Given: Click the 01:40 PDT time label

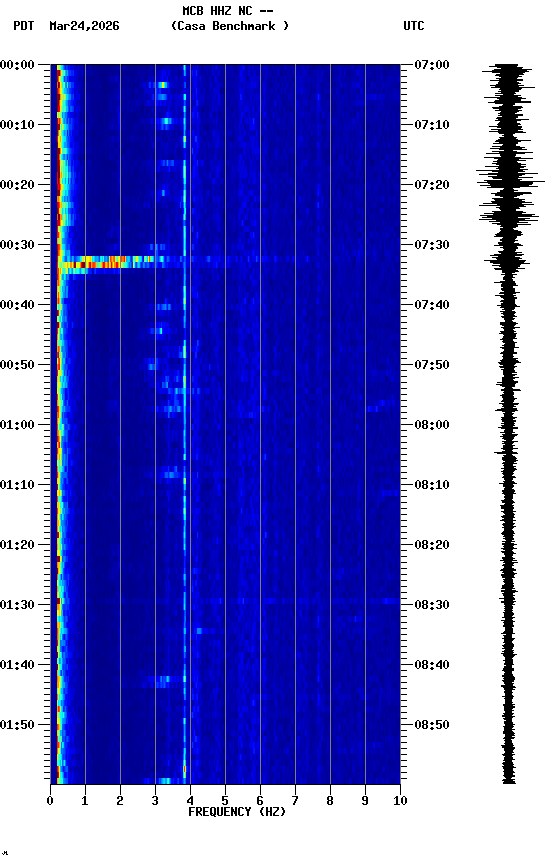Looking at the screenshot, I should tap(17, 665).
